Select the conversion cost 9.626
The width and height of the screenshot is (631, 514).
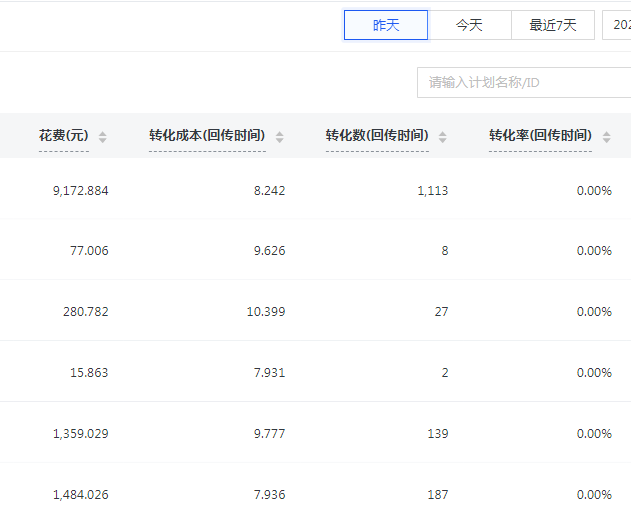pyautogui.click(x=269, y=251)
